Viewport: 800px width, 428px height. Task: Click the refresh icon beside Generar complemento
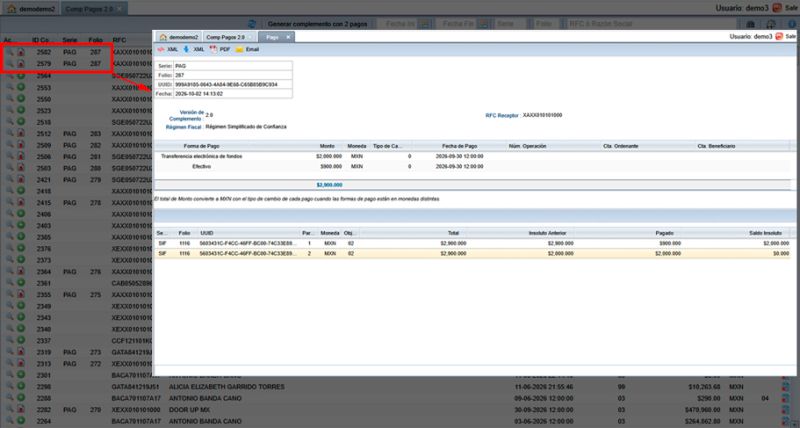tap(252, 24)
